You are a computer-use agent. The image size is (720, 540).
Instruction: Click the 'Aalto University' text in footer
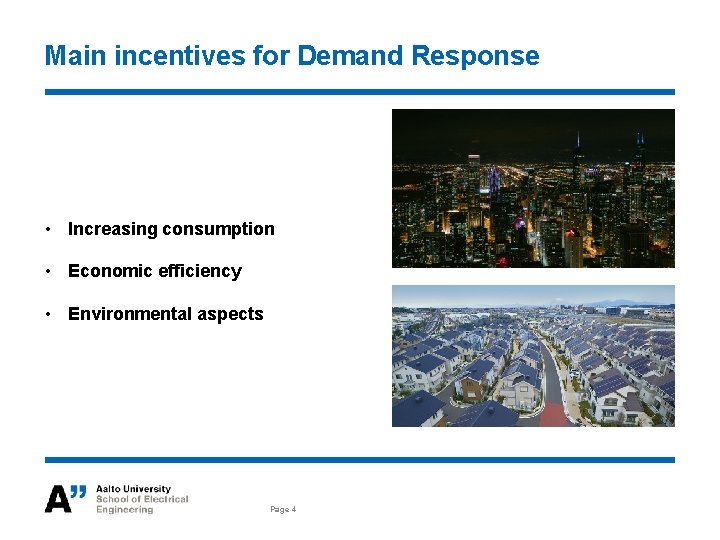[x=133, y=489]
